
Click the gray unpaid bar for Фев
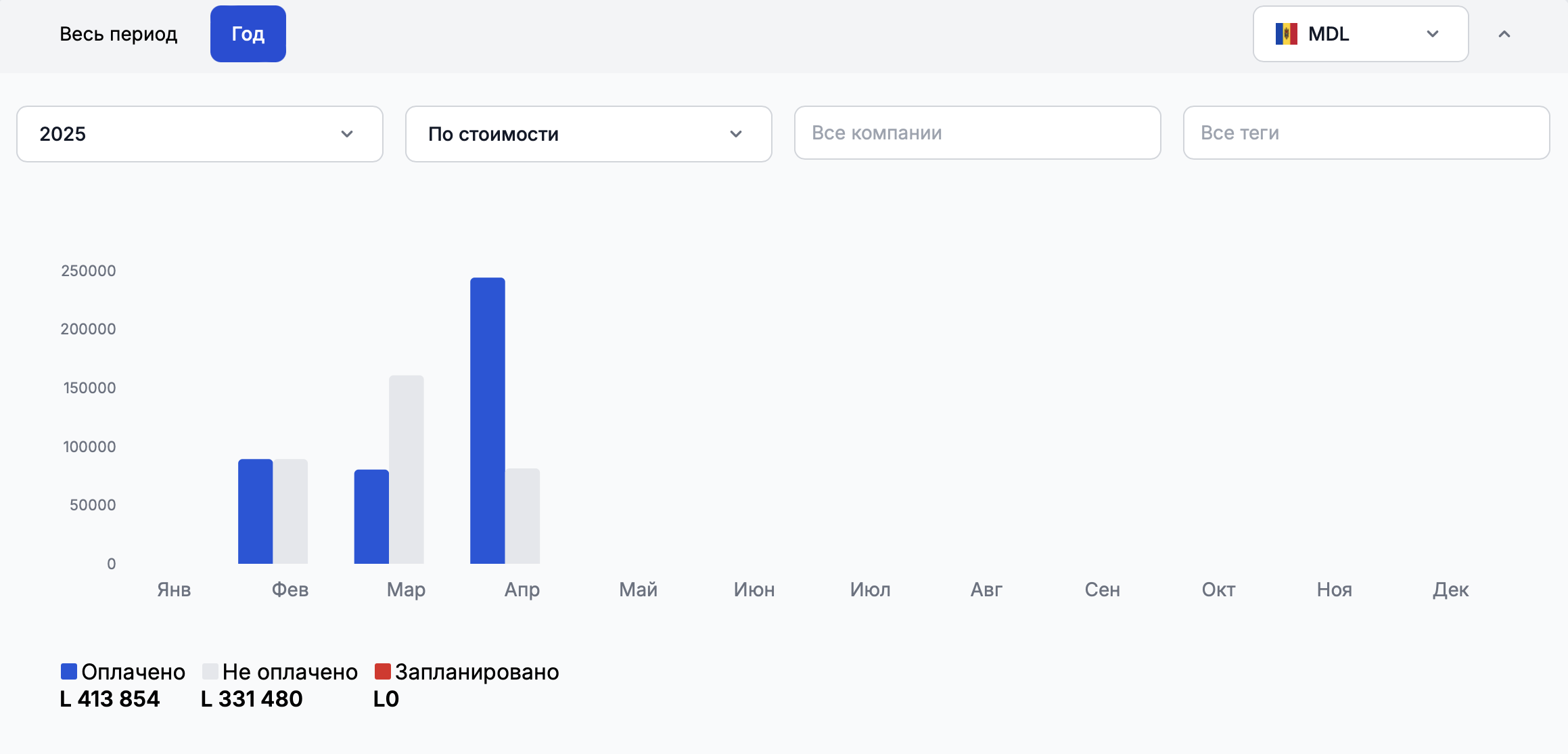pos(290,512)
